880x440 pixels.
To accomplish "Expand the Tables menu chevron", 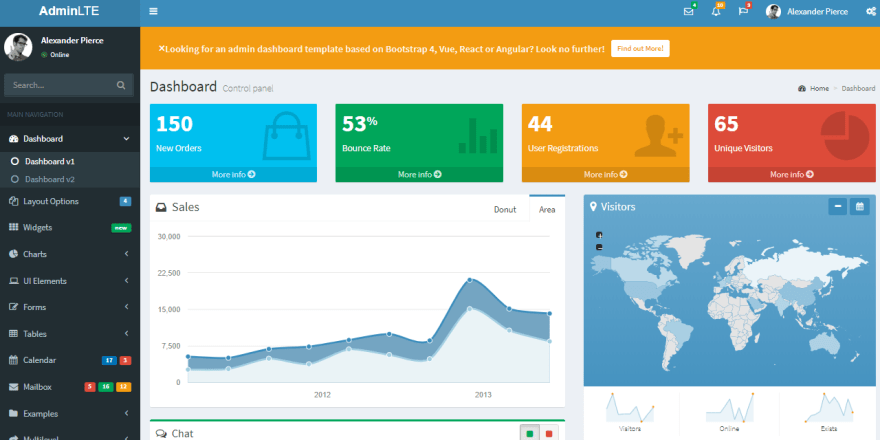I will click(x=126, y=334).
